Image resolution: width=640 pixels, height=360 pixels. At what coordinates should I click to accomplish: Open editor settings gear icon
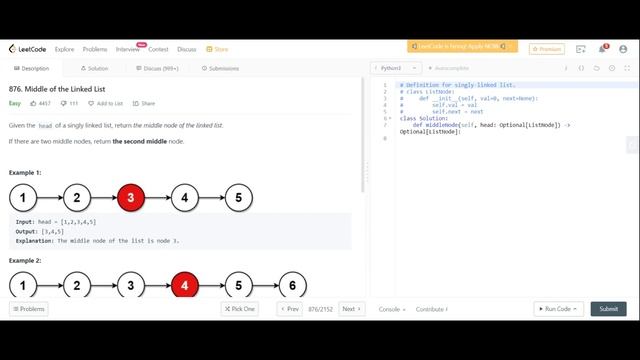point(612,68)
